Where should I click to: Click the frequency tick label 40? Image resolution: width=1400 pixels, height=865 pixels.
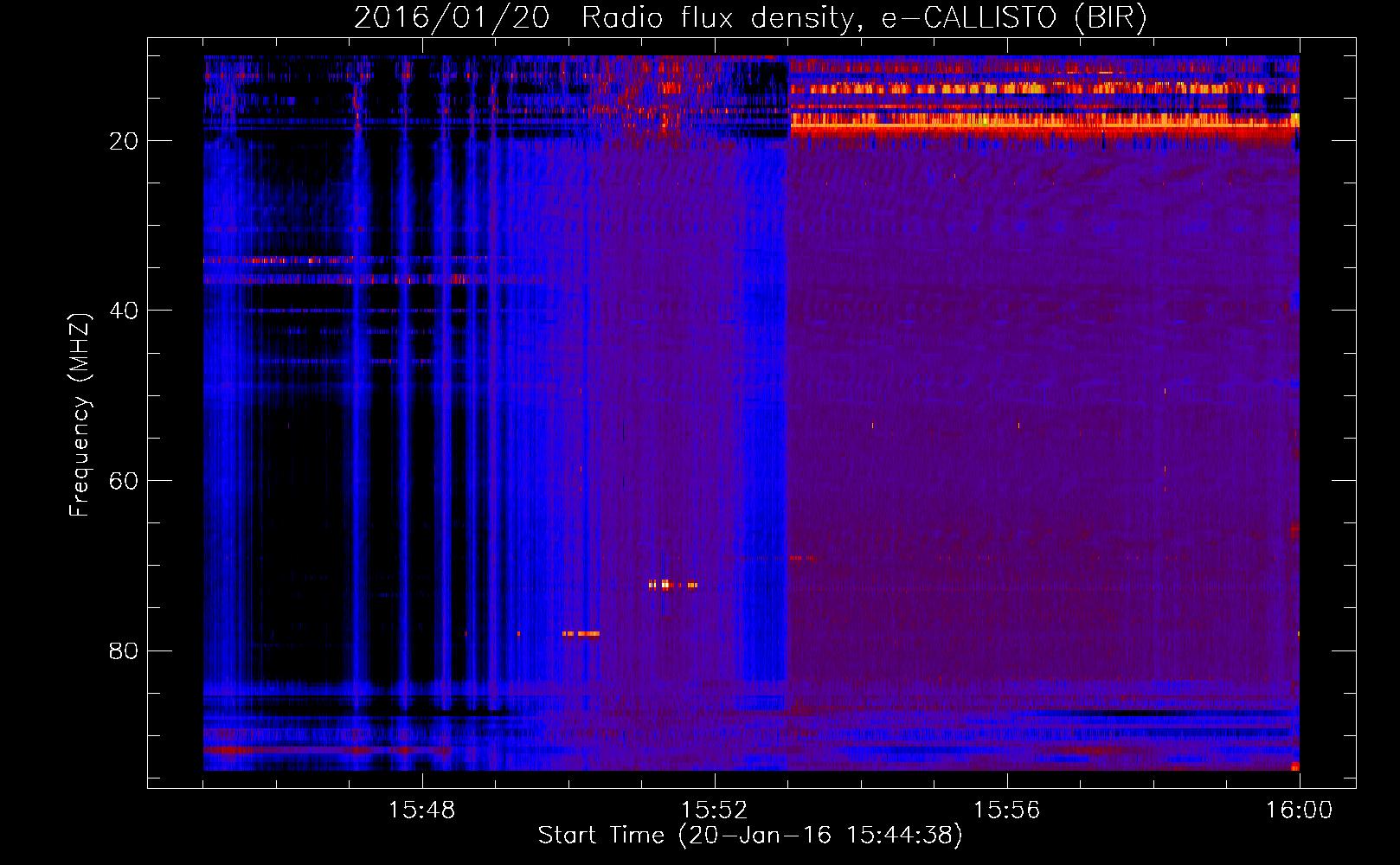124,311
